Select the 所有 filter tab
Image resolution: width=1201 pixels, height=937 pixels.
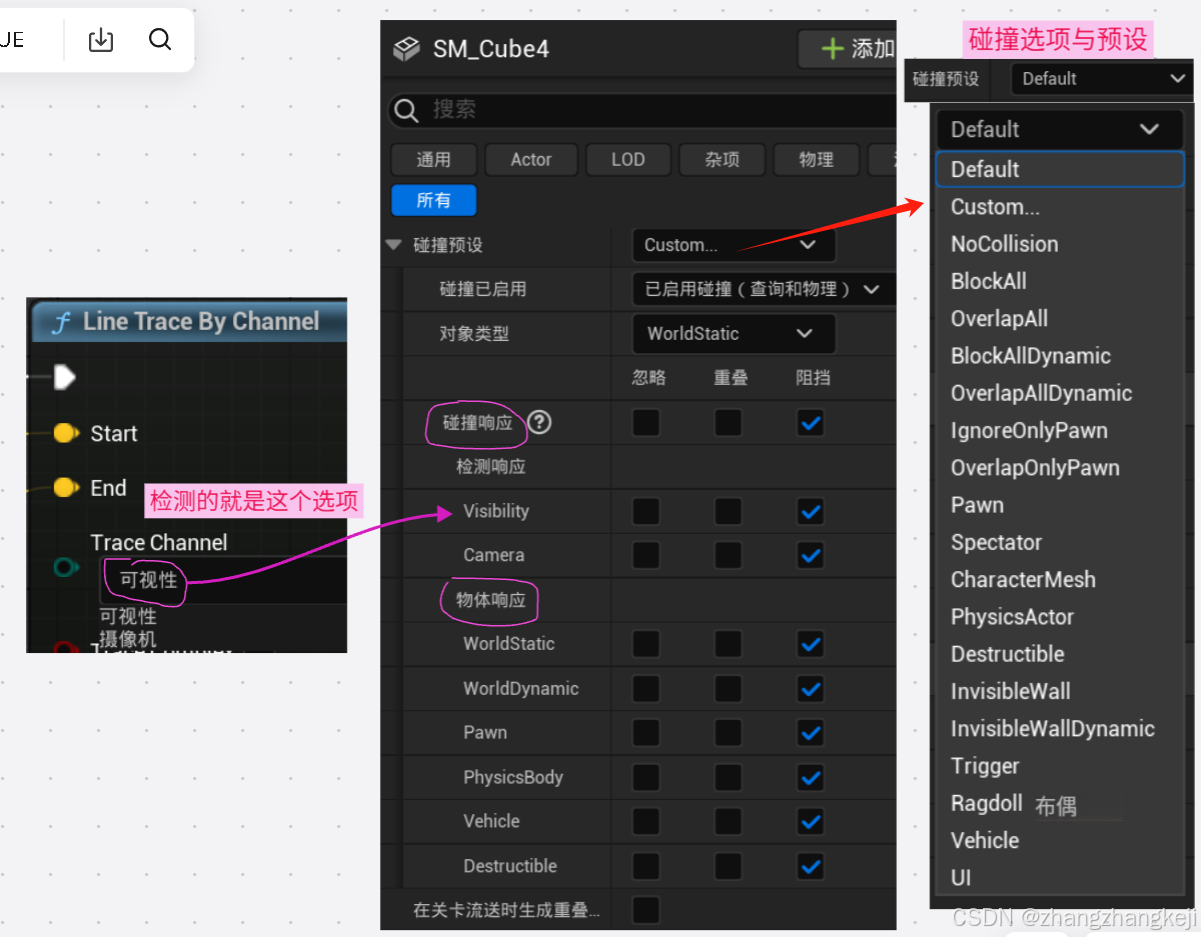433,200
